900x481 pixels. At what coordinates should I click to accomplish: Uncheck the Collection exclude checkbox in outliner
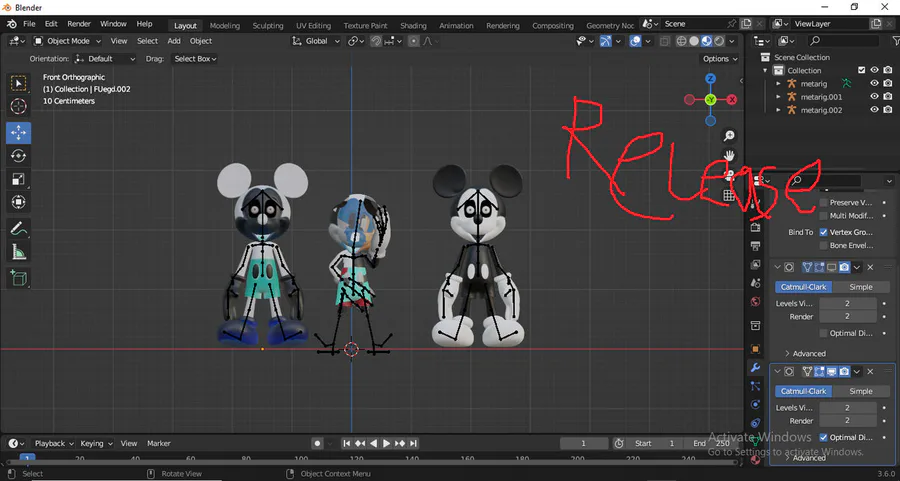tap(861, 70)
